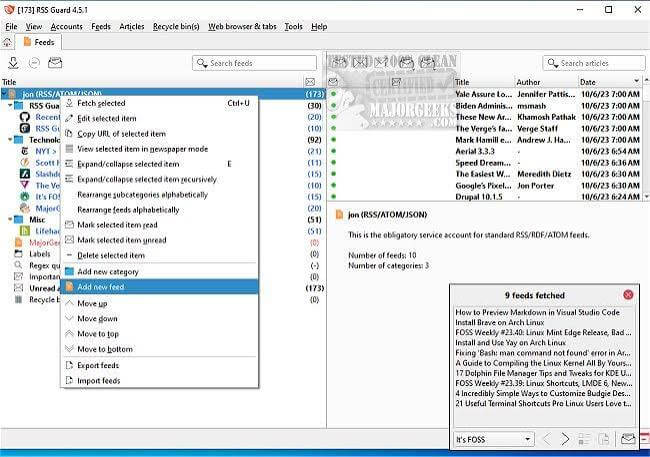Viewport: 650px width, 457px height.
Task: Open the Regex queries node icon
Action: point(19,265)
